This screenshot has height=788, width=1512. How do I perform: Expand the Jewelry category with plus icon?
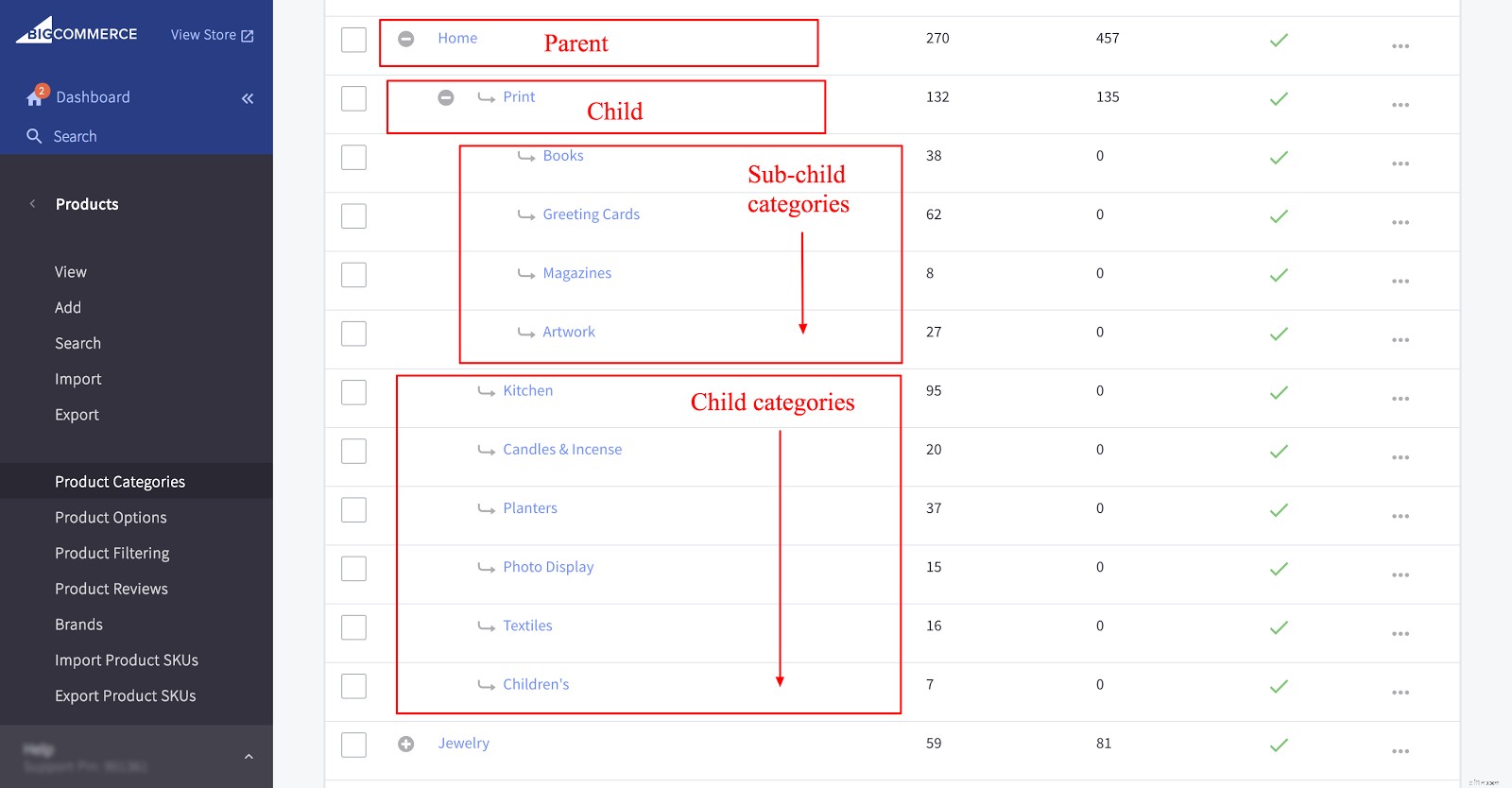pyautogui.click(x=405, y=744)
